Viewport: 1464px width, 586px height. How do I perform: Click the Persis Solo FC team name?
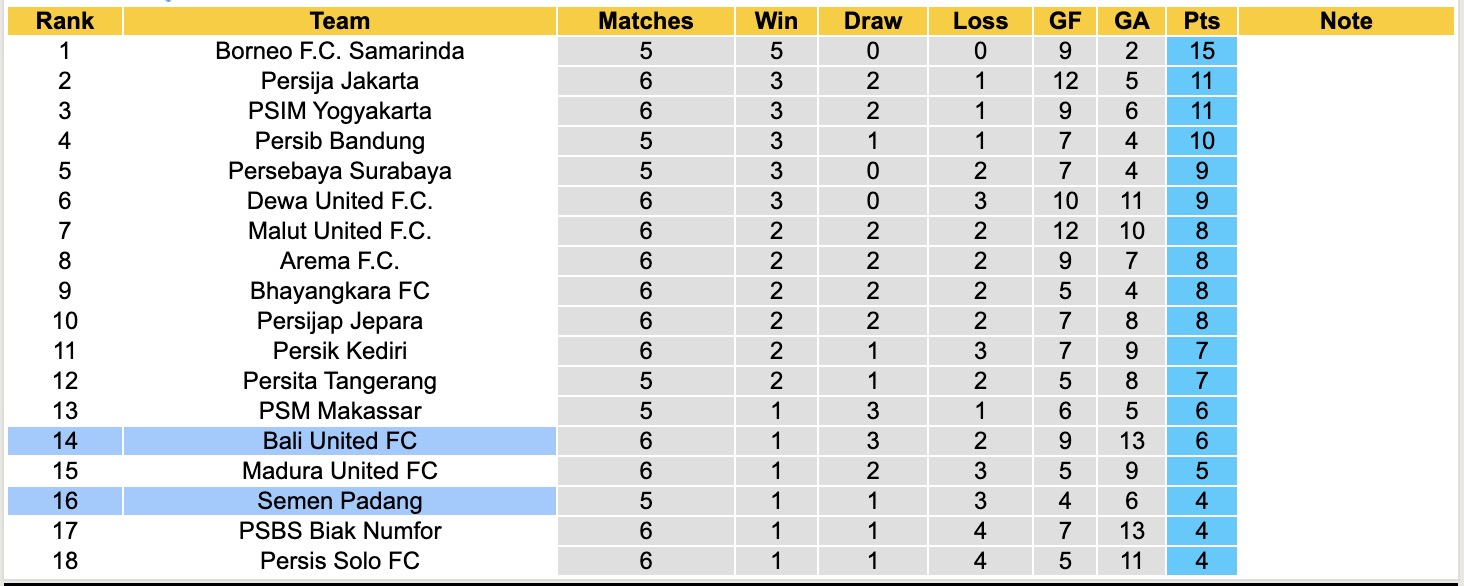(340, 561)
